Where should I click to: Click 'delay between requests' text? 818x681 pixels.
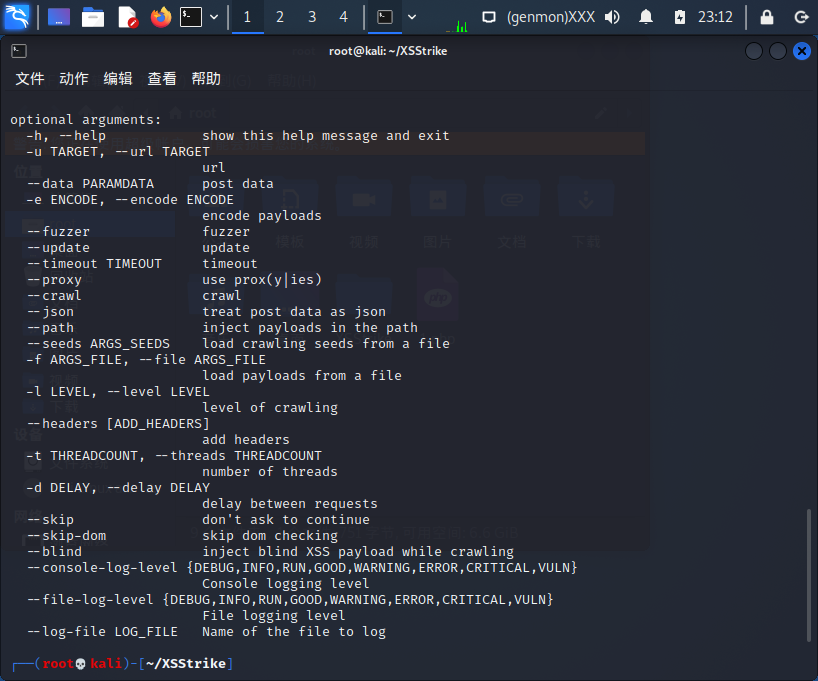[x=290, y=504]
